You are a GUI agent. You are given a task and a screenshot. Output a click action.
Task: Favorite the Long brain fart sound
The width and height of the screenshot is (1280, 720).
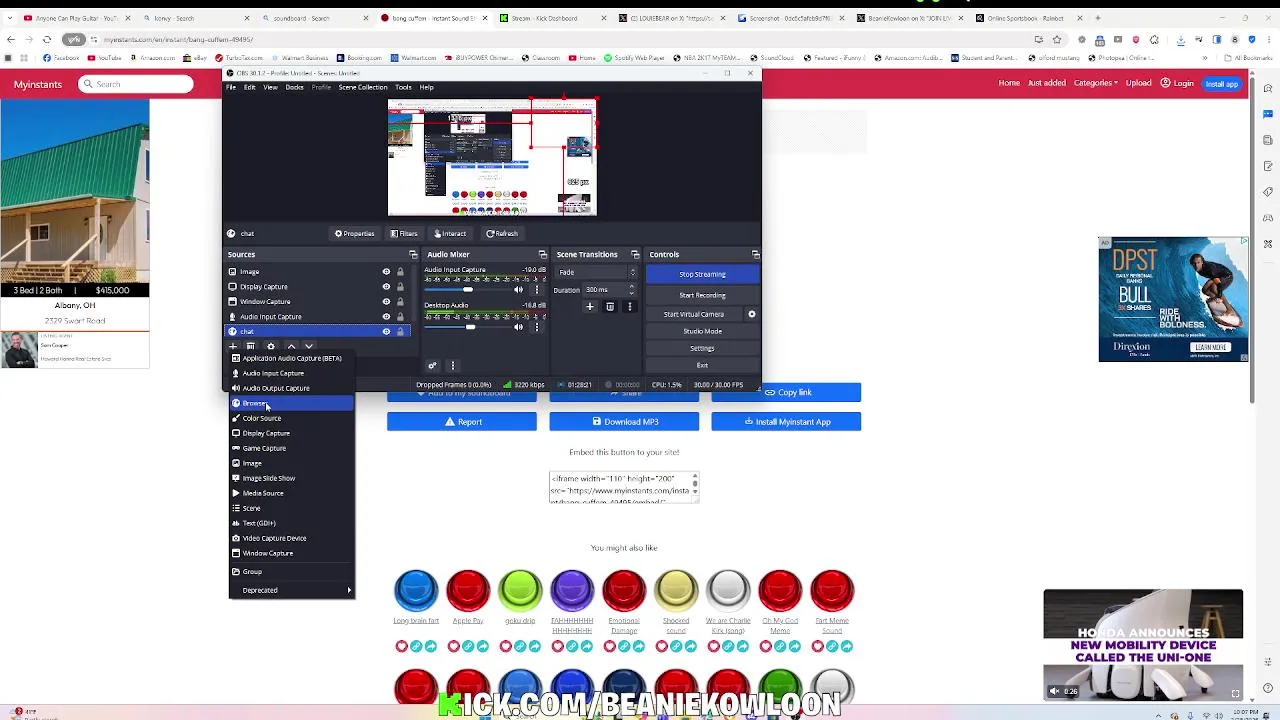(402, 646)
